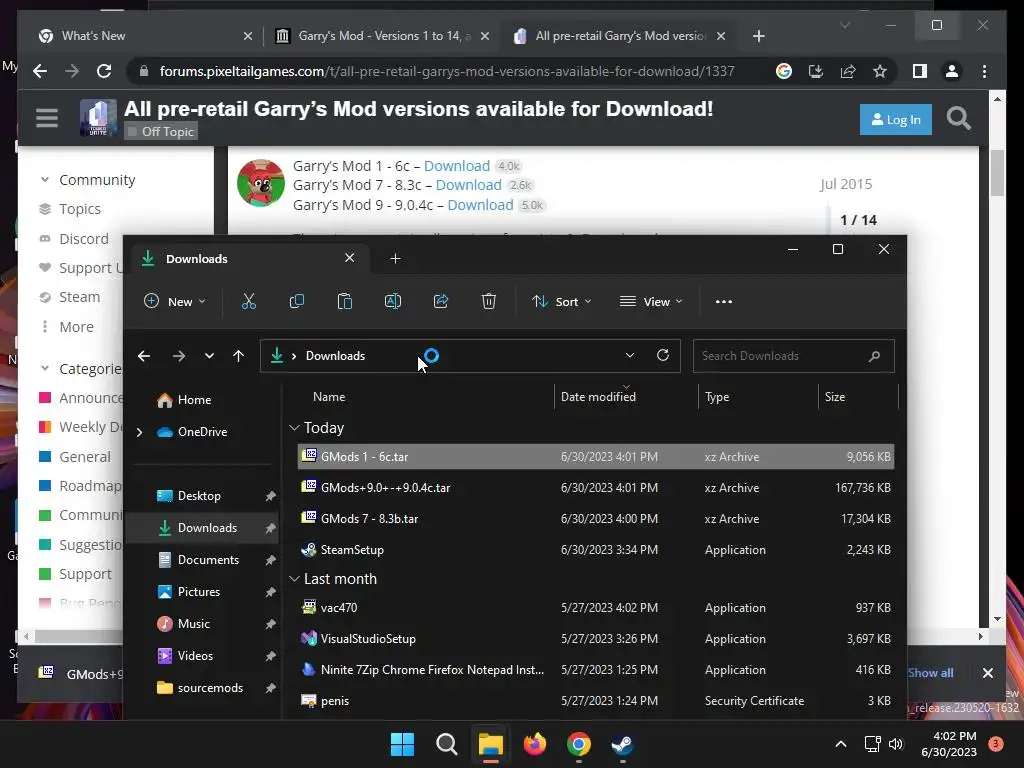Click the Copy icon in Explorer toolbar

[x=296, y=301]
